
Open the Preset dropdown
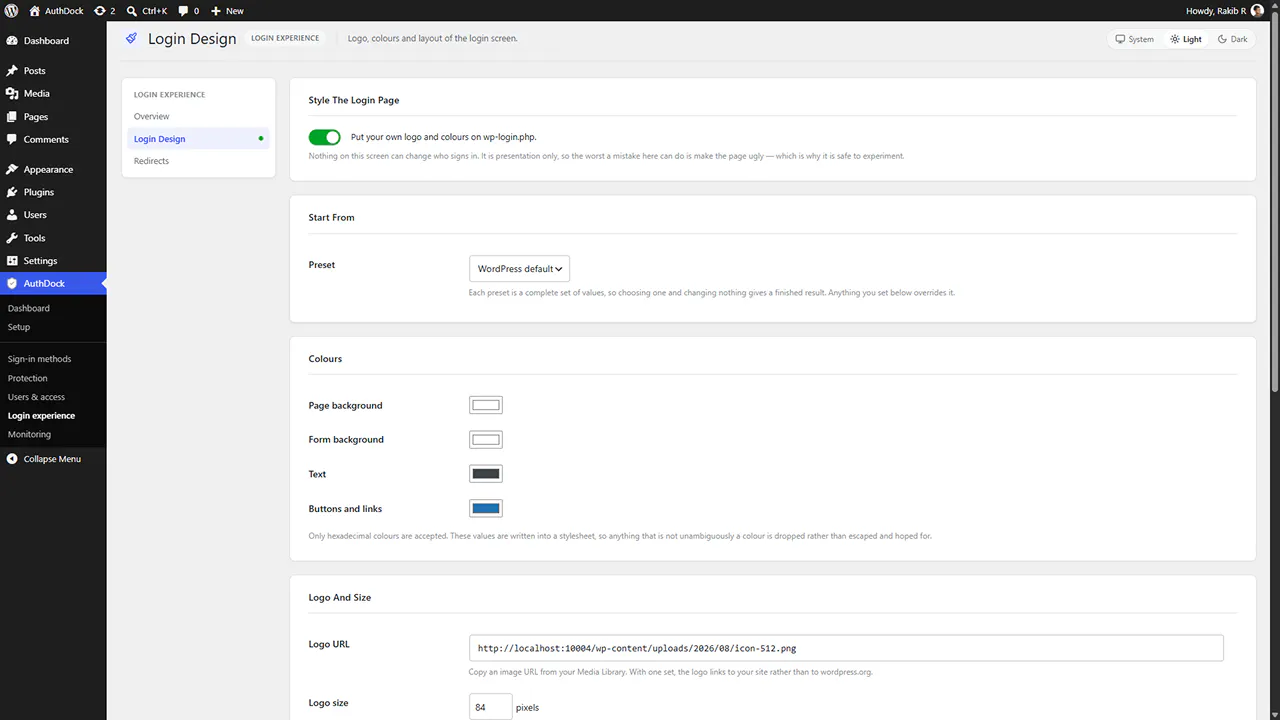[x=519, y=269]
